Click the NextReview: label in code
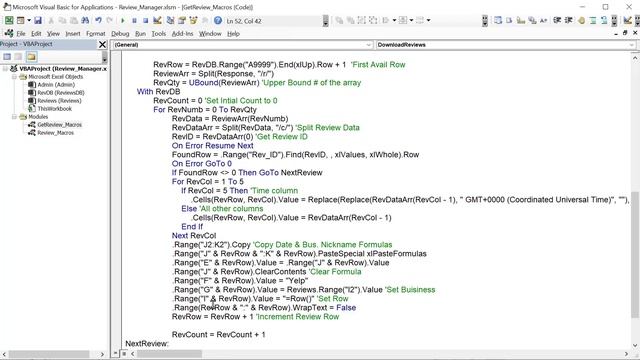 click(x=147, y=344)
